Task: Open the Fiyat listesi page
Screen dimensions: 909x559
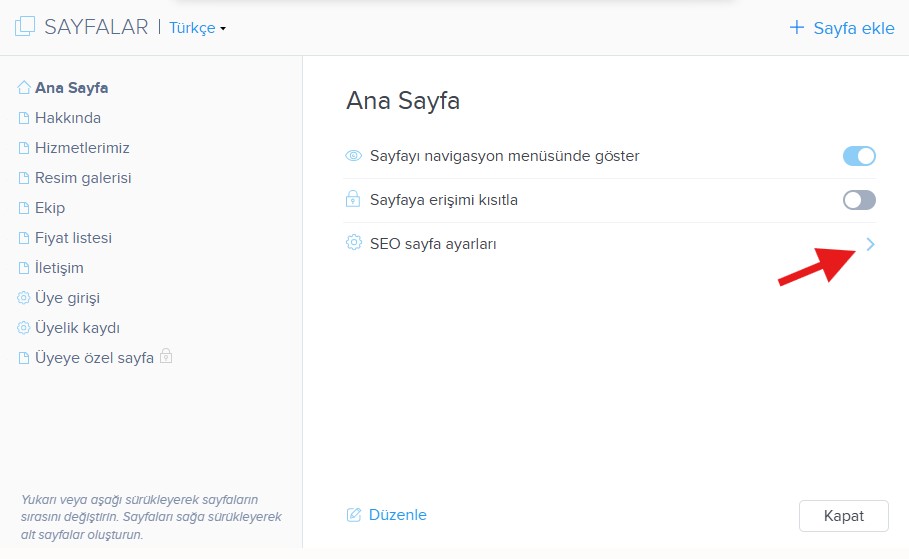Action: (73, 238)
